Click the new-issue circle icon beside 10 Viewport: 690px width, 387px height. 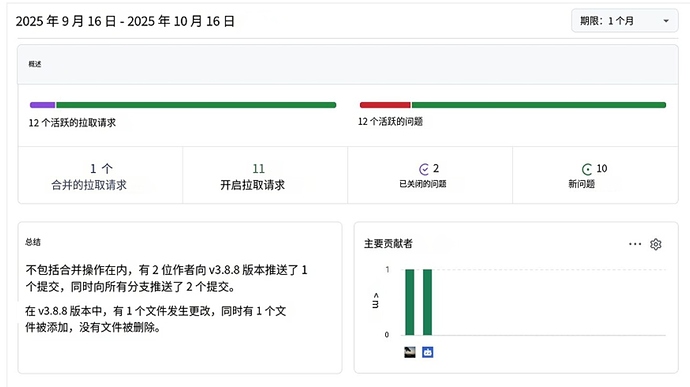[587, 169]
